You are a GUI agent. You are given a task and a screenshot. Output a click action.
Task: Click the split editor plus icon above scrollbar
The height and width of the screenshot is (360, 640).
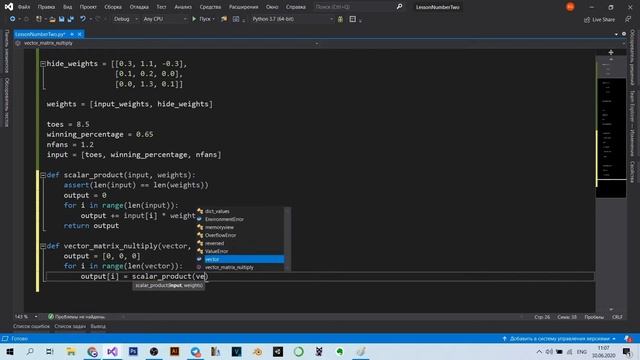coord(611,52)
